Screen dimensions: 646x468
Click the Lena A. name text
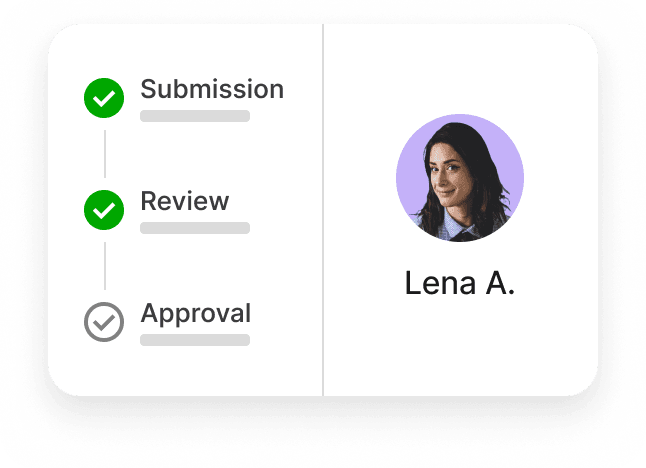(x=460, y=283)
